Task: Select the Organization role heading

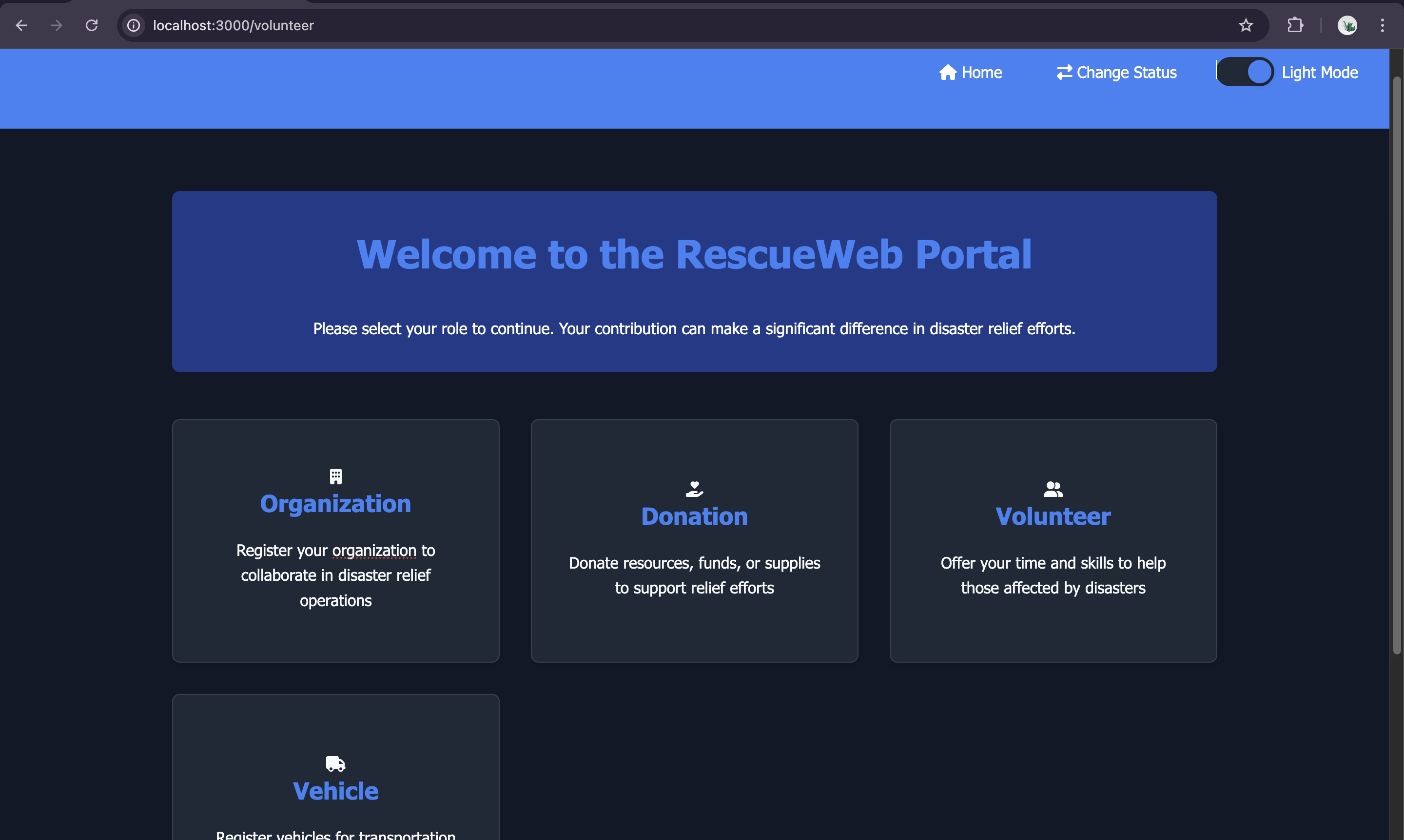Action: [x=336, y=504]
